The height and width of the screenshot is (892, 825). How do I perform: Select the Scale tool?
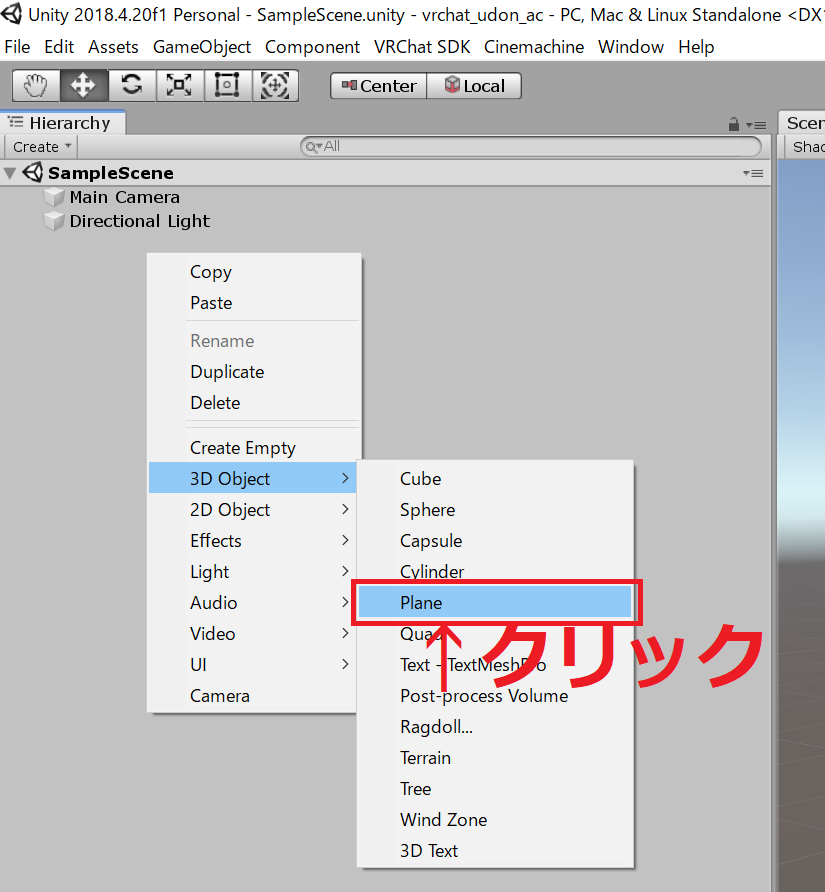point(179,86)
